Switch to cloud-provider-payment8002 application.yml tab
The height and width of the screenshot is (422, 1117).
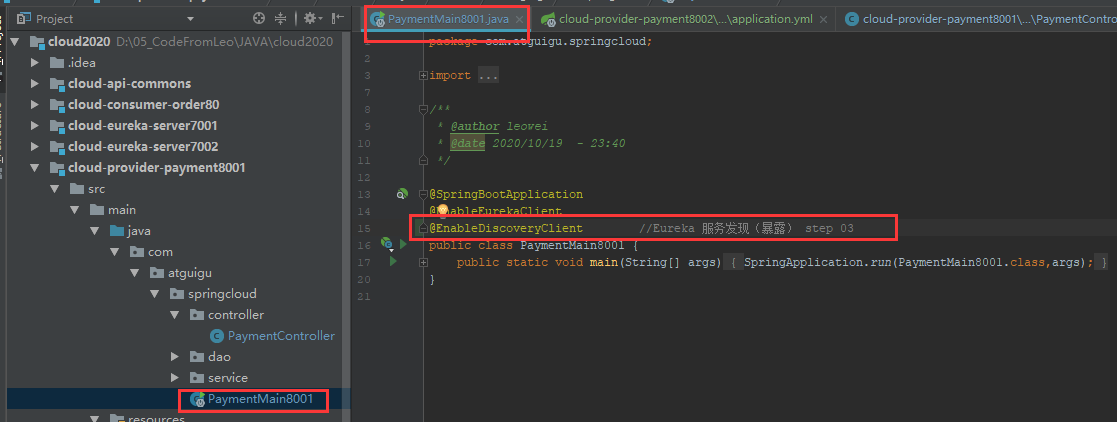coord(685,19)
